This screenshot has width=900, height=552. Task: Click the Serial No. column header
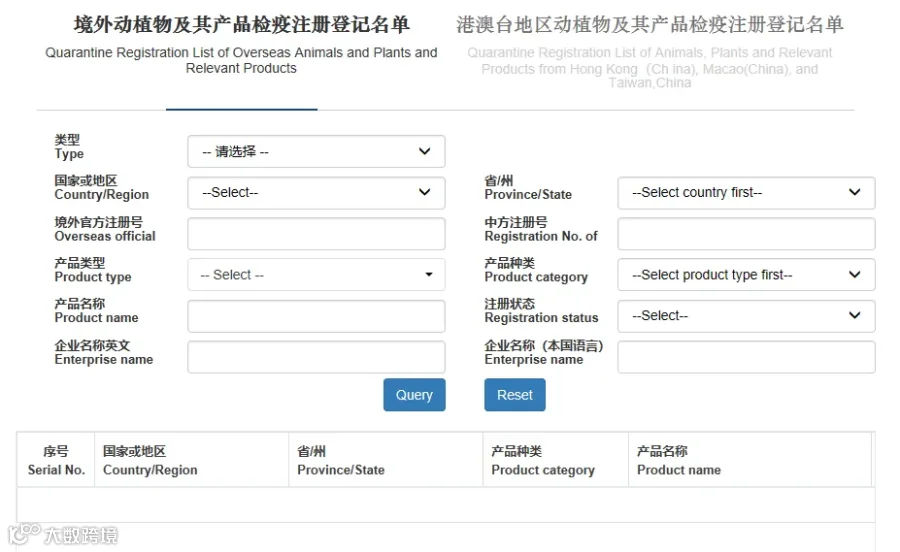[x=56, y=460]
